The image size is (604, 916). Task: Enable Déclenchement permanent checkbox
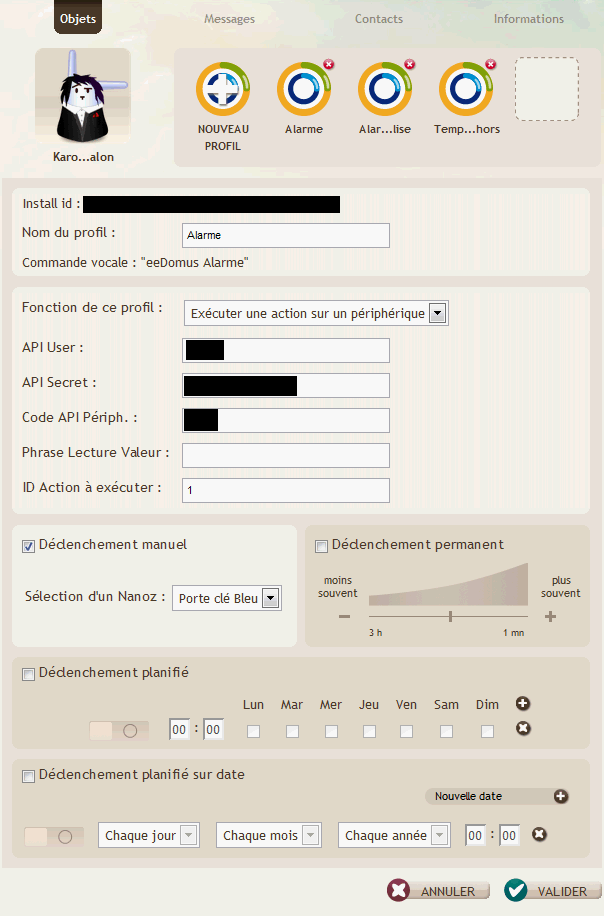click(321, 546)
